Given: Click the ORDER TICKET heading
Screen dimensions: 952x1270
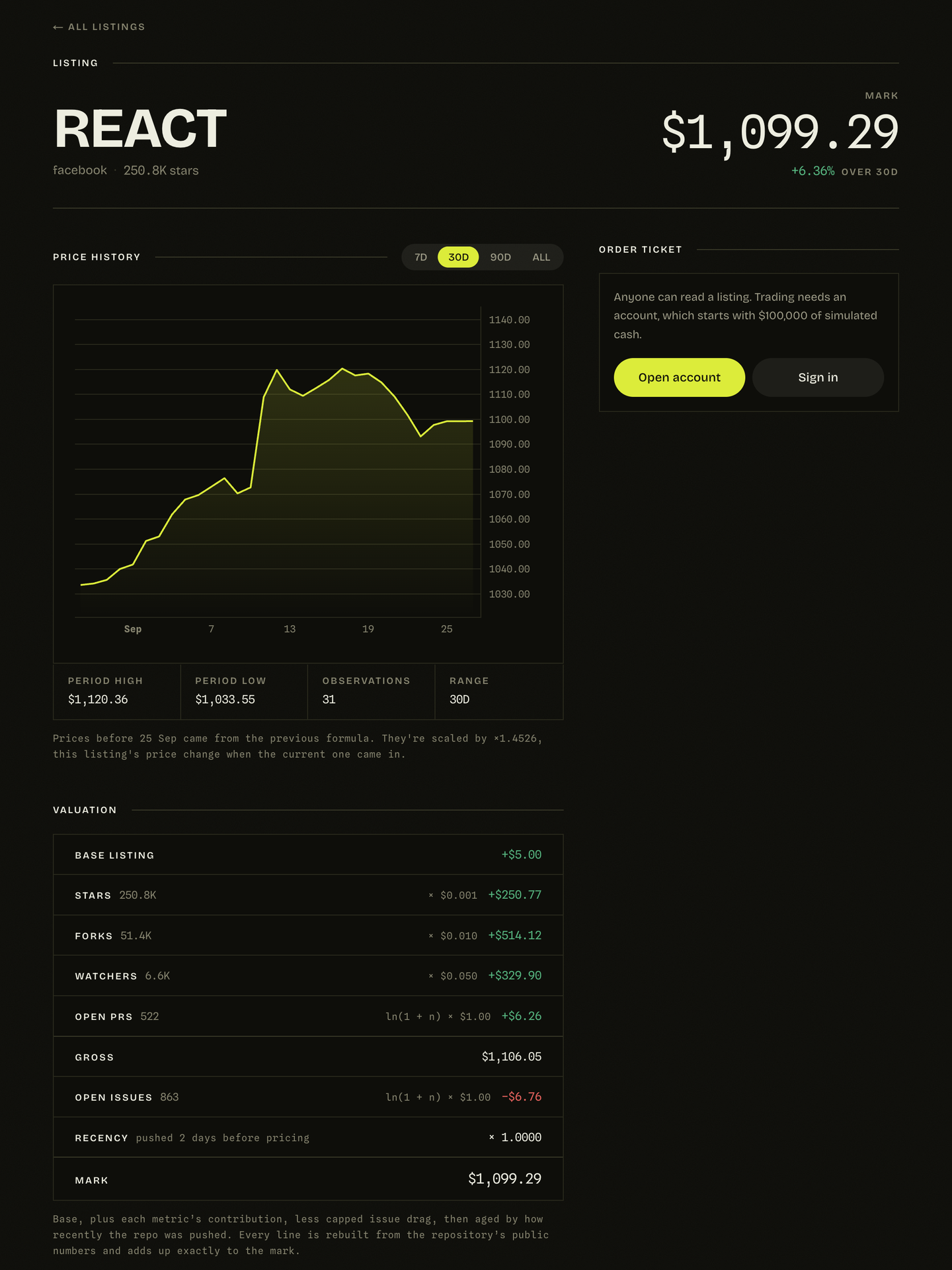Looking at the screenshot, I should (640, 249).
